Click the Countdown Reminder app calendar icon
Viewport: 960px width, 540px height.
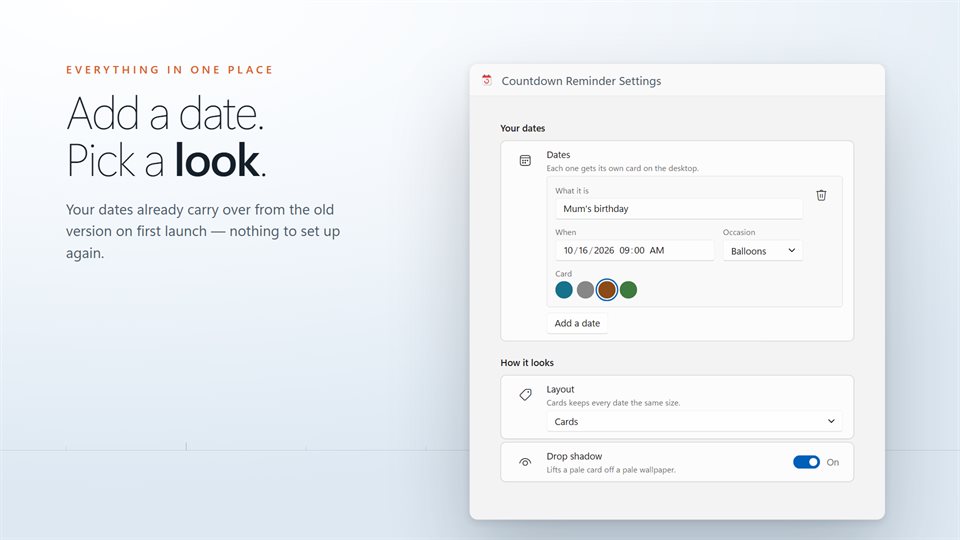487,80
